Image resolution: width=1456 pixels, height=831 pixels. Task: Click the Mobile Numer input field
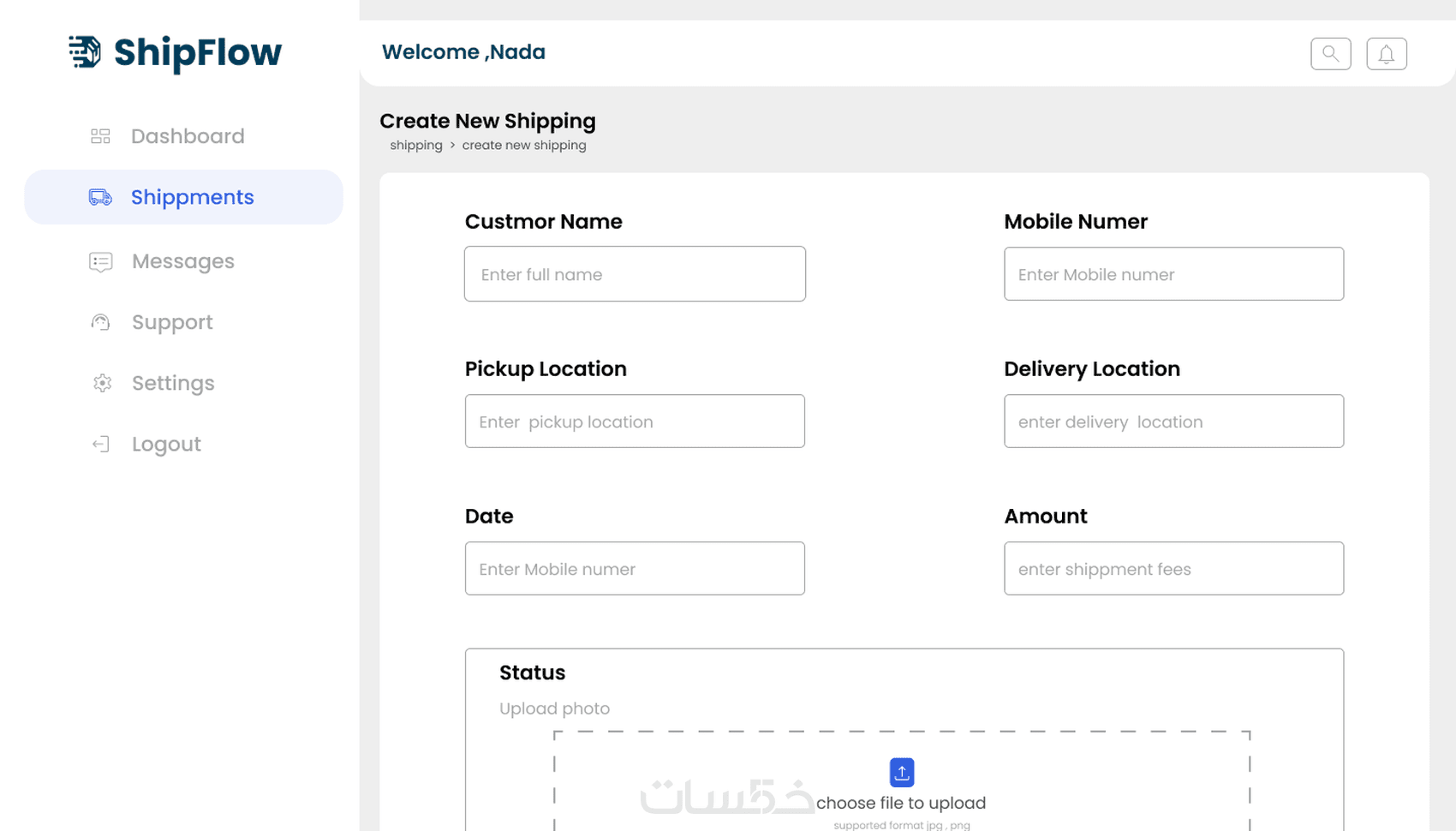coord(1173,274)
